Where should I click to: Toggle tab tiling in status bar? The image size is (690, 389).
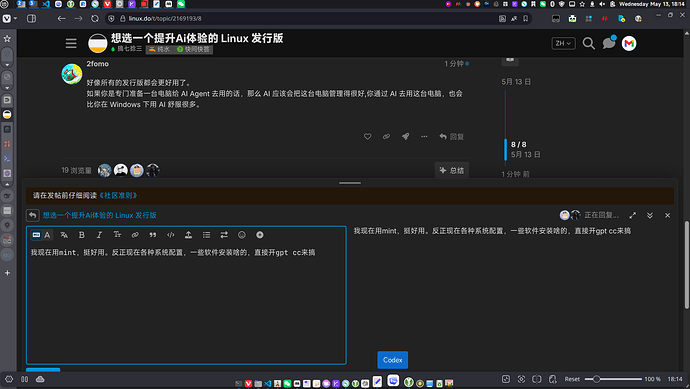(536, 379)
